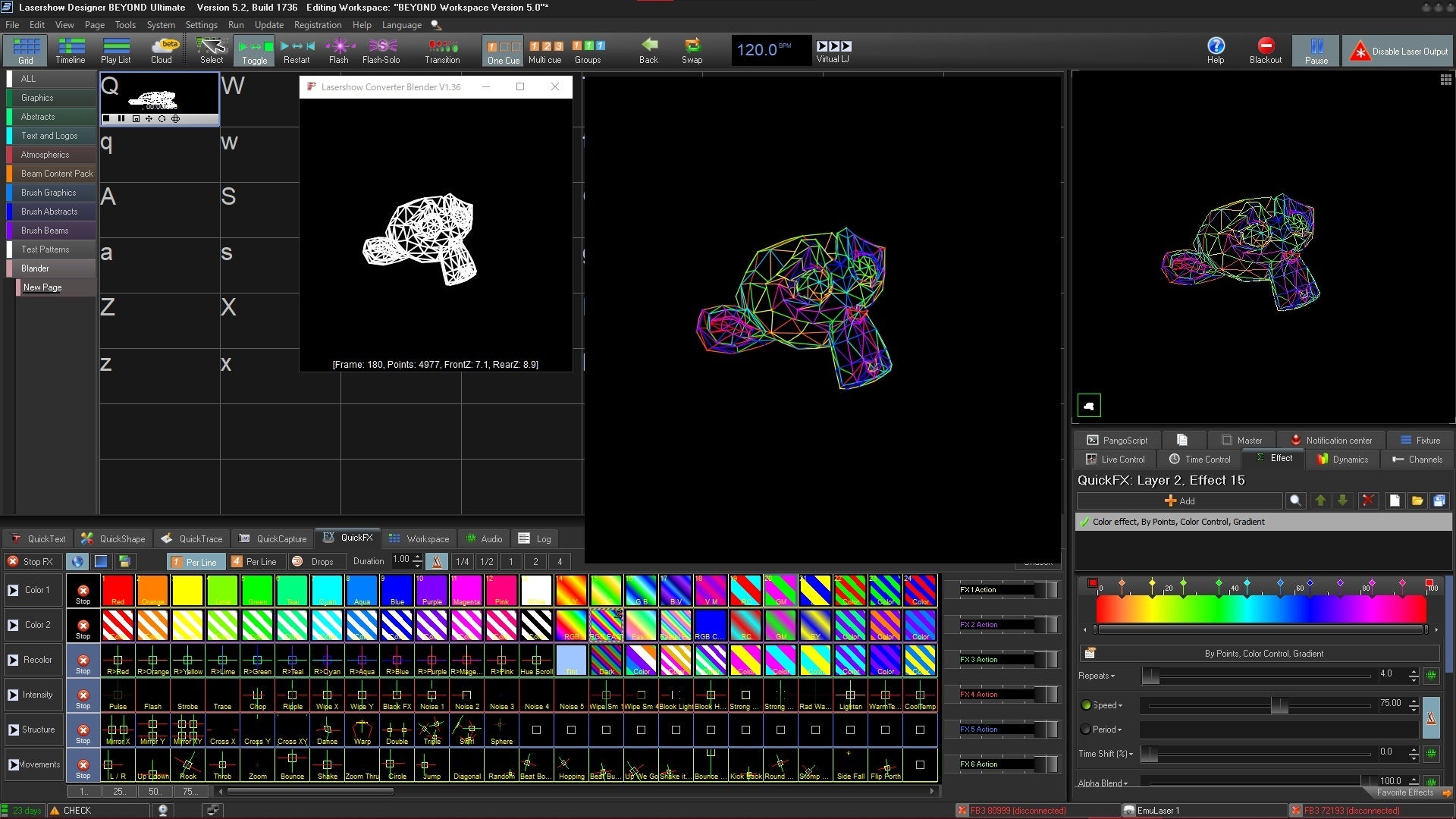1456x819 pixels.
Task: Click the Disable Laser Output button
Action: [x=1399, y=52]
